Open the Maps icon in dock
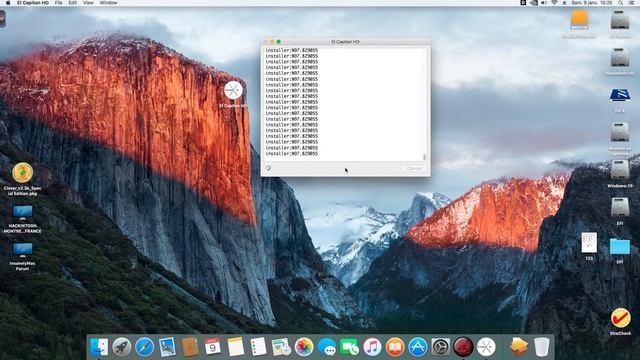Image resolution: width=640 pixels, height=360 pixels. click(281, 347)
